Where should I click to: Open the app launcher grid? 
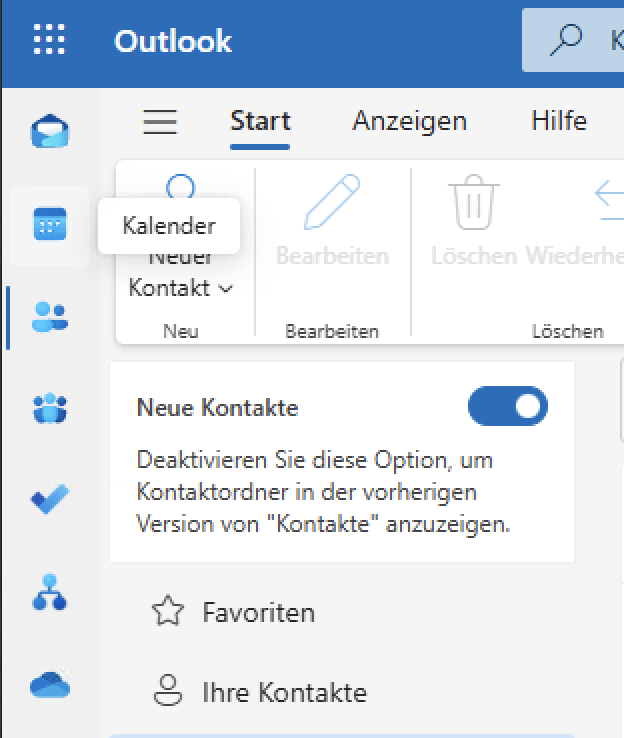pos(49,40)
